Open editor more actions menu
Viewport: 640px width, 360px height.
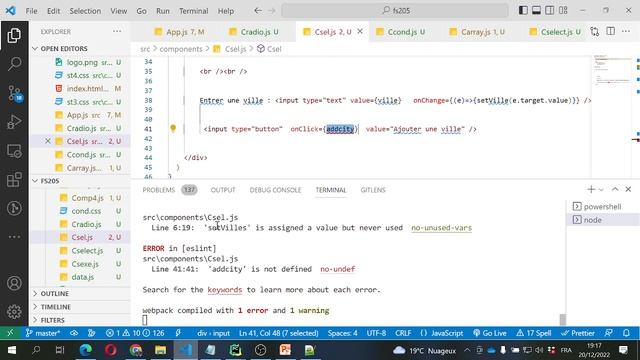point(626,31)
